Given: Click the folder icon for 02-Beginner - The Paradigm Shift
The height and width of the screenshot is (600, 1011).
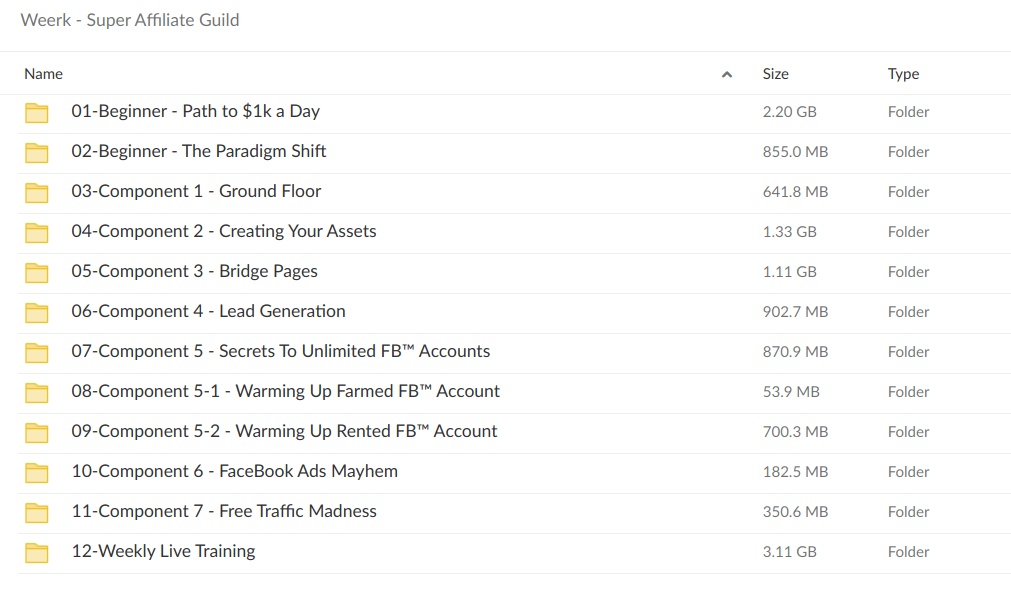Looking at the screenshot, I should [x=36, y=152].
